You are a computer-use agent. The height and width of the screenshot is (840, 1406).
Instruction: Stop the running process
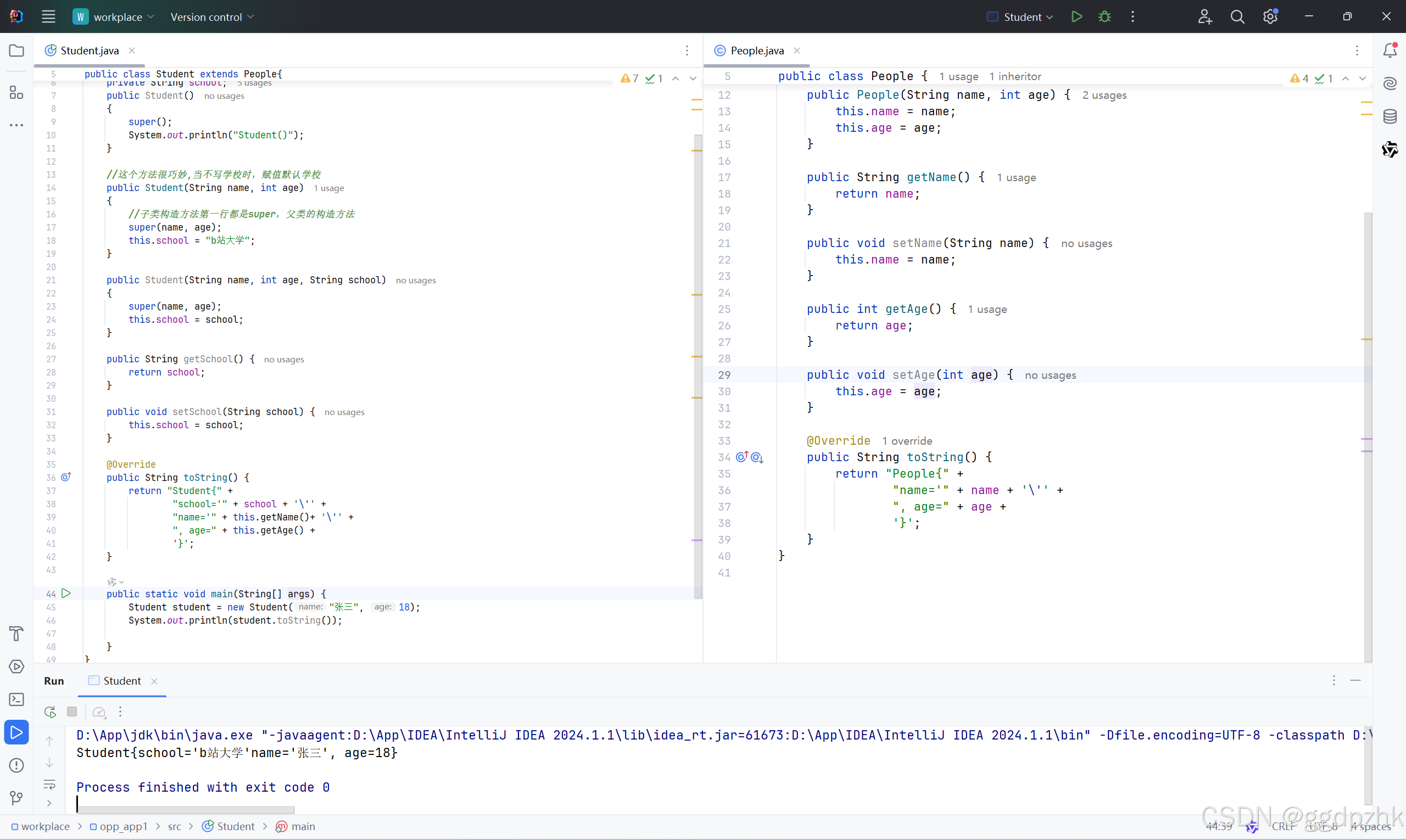coord(72,712)
